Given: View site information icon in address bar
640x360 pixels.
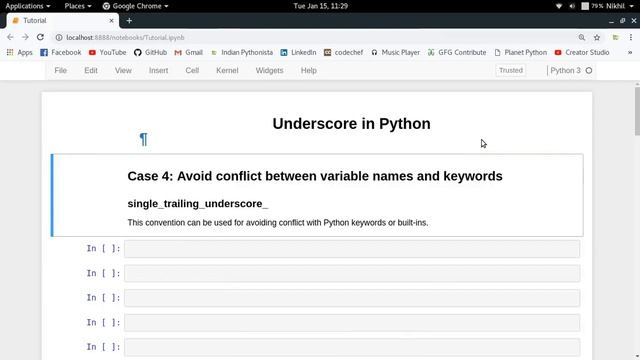Looking at the screenshot, I should (x=59, y=38).
